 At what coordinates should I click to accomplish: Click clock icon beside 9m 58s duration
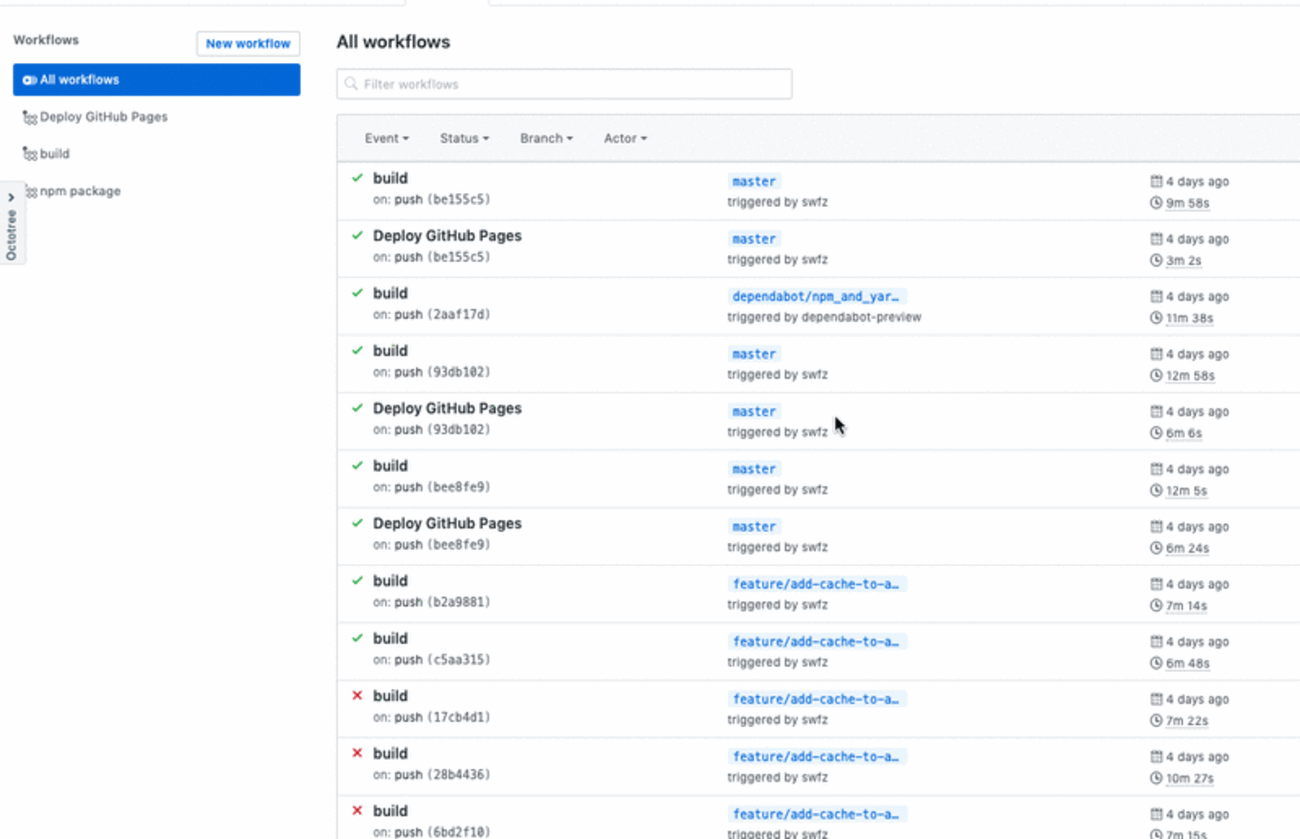click(x=1156, y=203)
